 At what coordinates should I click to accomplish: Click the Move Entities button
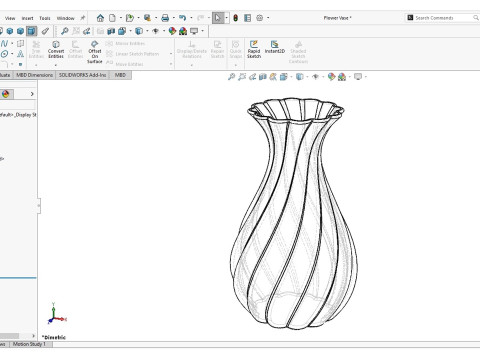[x=125, y=64]
